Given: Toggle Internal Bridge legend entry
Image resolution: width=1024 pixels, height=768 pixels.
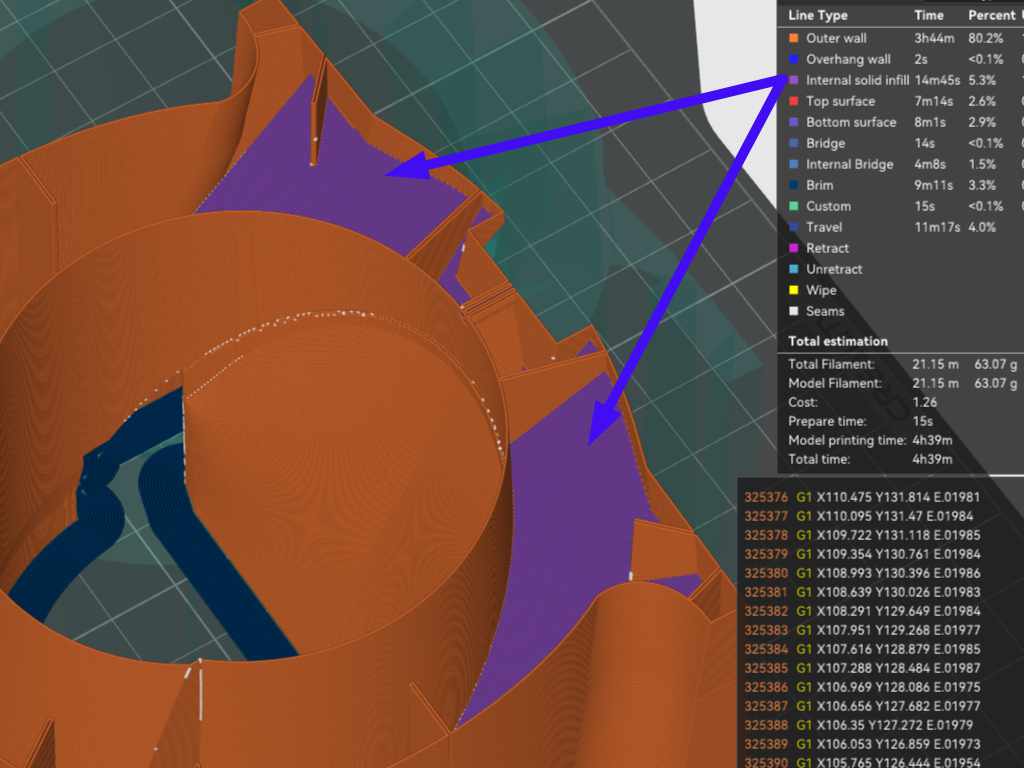Looking at the screenshot, I should (x=849, y=164).
